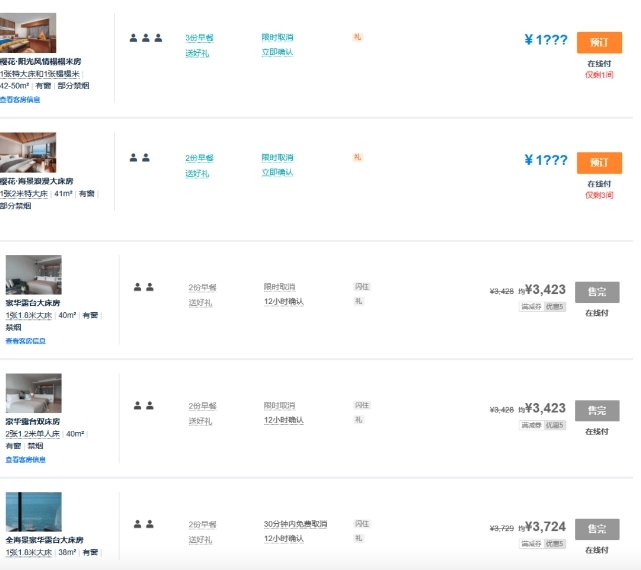The height and width of the screenshot is (570, 641).
Task: Click 30分钟内免费取消 cancellation policy text
Action: tap(295, 524)
